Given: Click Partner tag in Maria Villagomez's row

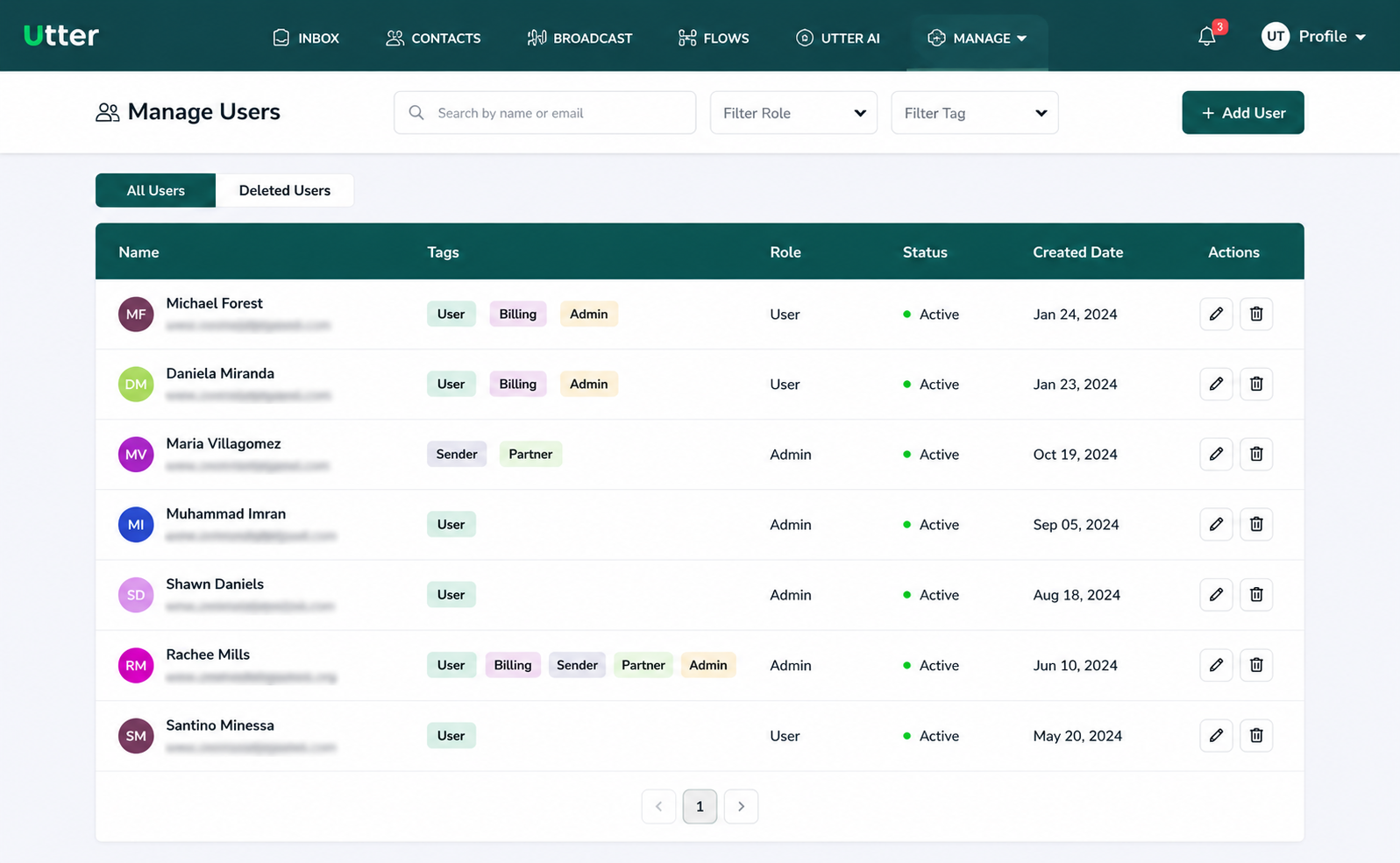Looking at the screenshot, I should tap(530, 454).
